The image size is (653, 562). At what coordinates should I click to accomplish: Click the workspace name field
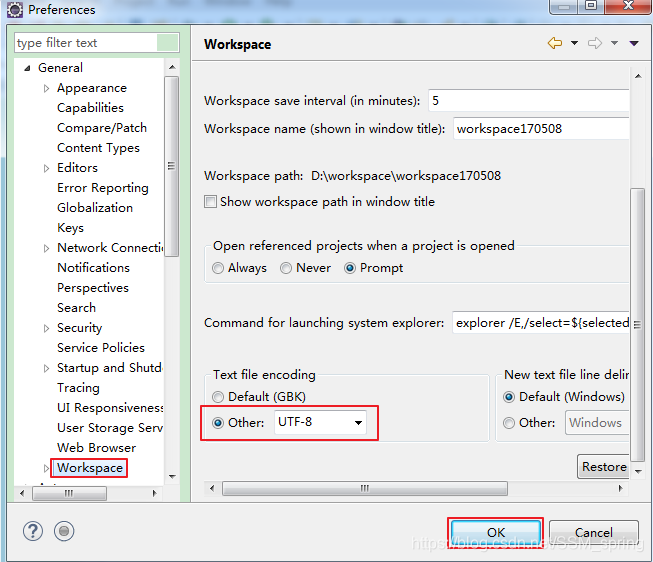[x=541, y=129]
